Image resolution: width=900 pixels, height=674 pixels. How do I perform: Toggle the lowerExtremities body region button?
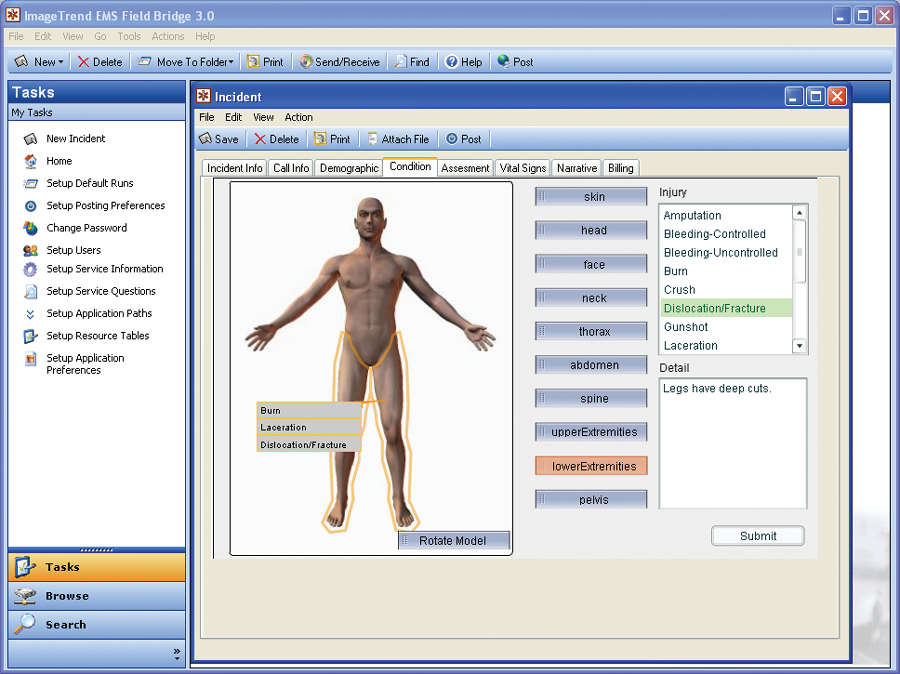[x=592, y=466]
